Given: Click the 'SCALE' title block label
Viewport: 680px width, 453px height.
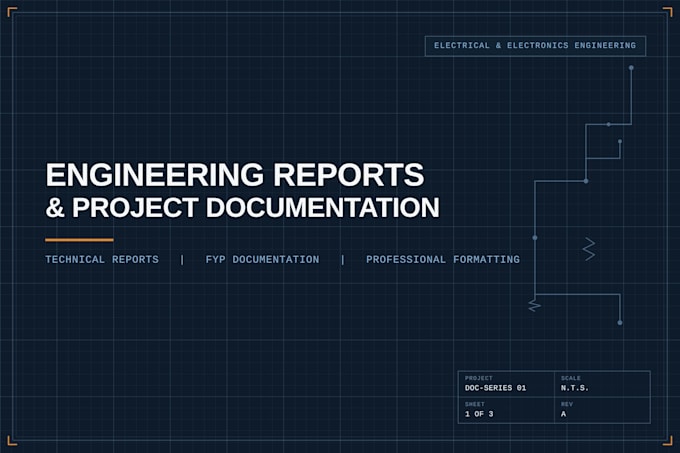Looking at the screenshot, I should [x=570, y=378].
